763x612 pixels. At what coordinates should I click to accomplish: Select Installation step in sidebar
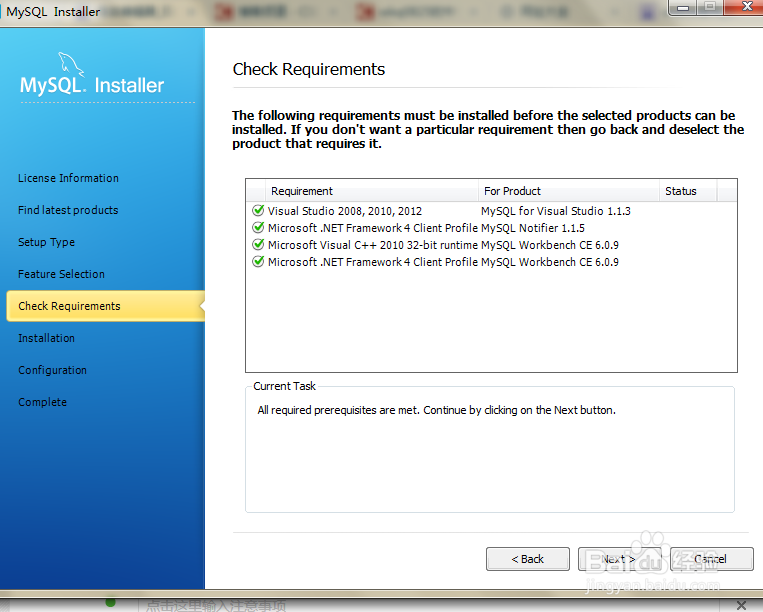(46, 338)
